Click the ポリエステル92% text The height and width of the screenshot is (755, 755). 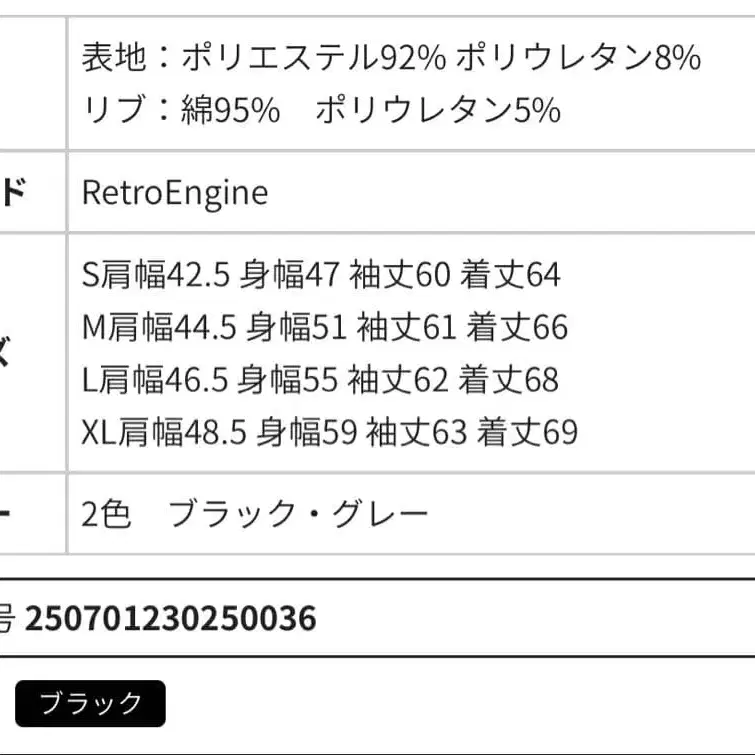pos(314,58)
